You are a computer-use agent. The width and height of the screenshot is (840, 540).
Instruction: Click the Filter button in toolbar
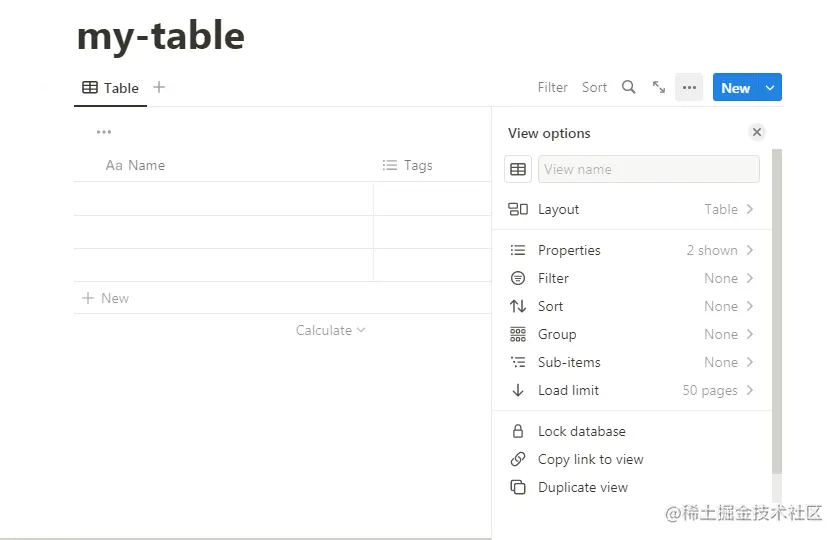pos(552,87)
